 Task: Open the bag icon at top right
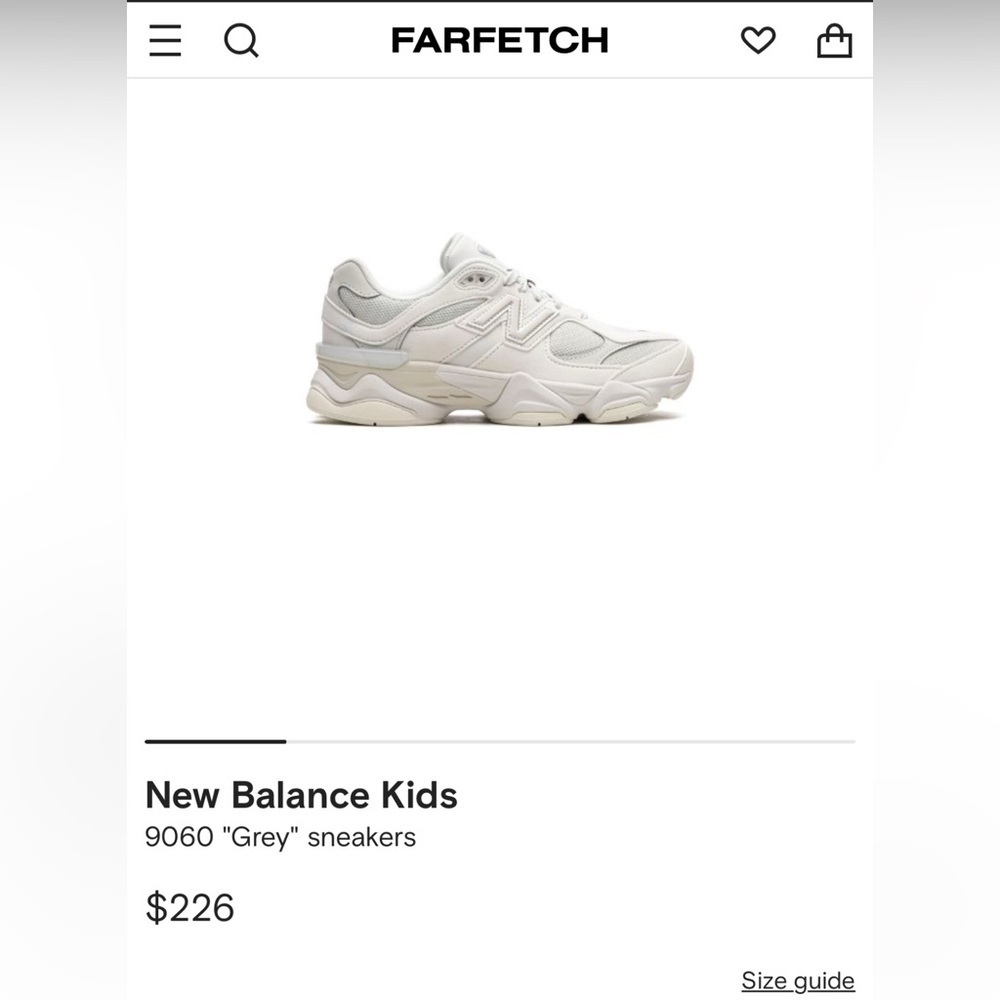(835, 41)
